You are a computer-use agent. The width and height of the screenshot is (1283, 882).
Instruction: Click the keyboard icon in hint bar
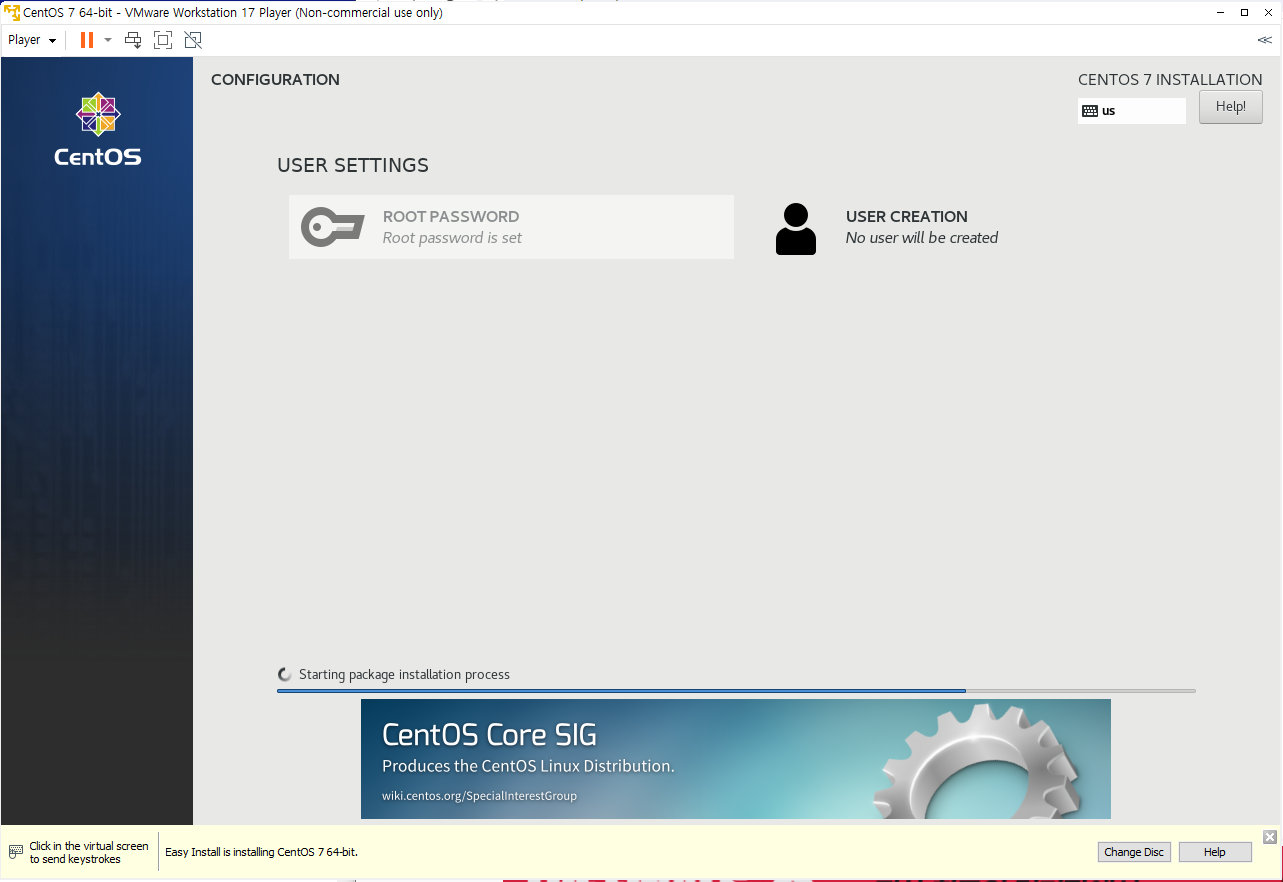point(16,852)
